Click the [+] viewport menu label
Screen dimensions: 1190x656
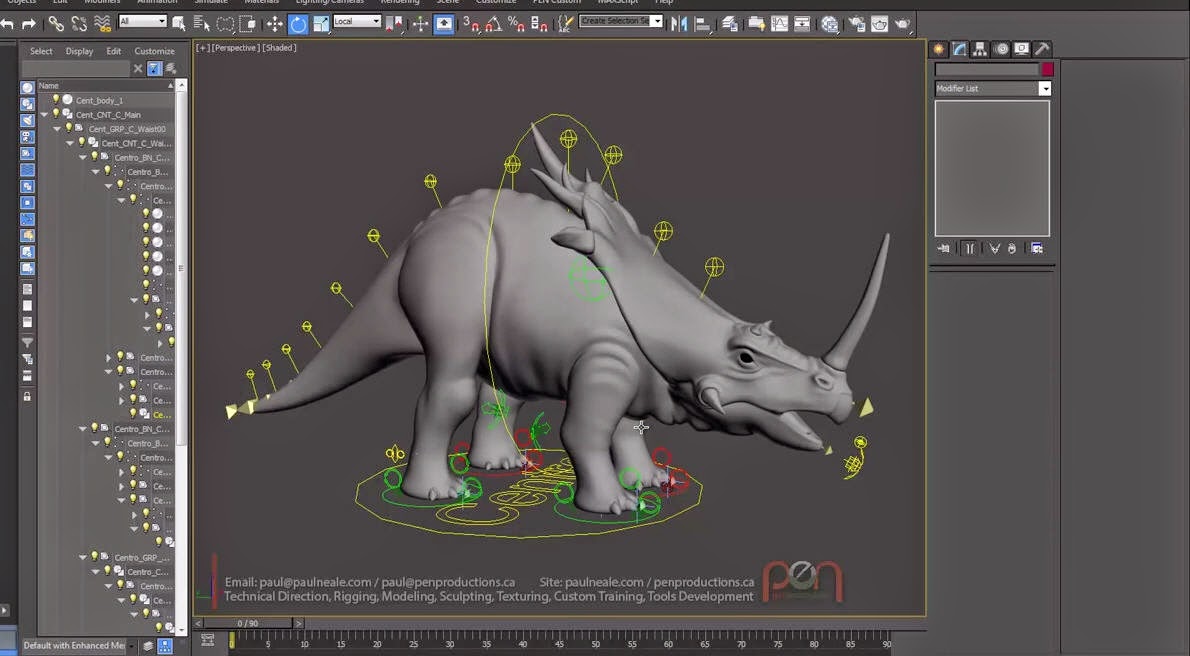(203, 48)
